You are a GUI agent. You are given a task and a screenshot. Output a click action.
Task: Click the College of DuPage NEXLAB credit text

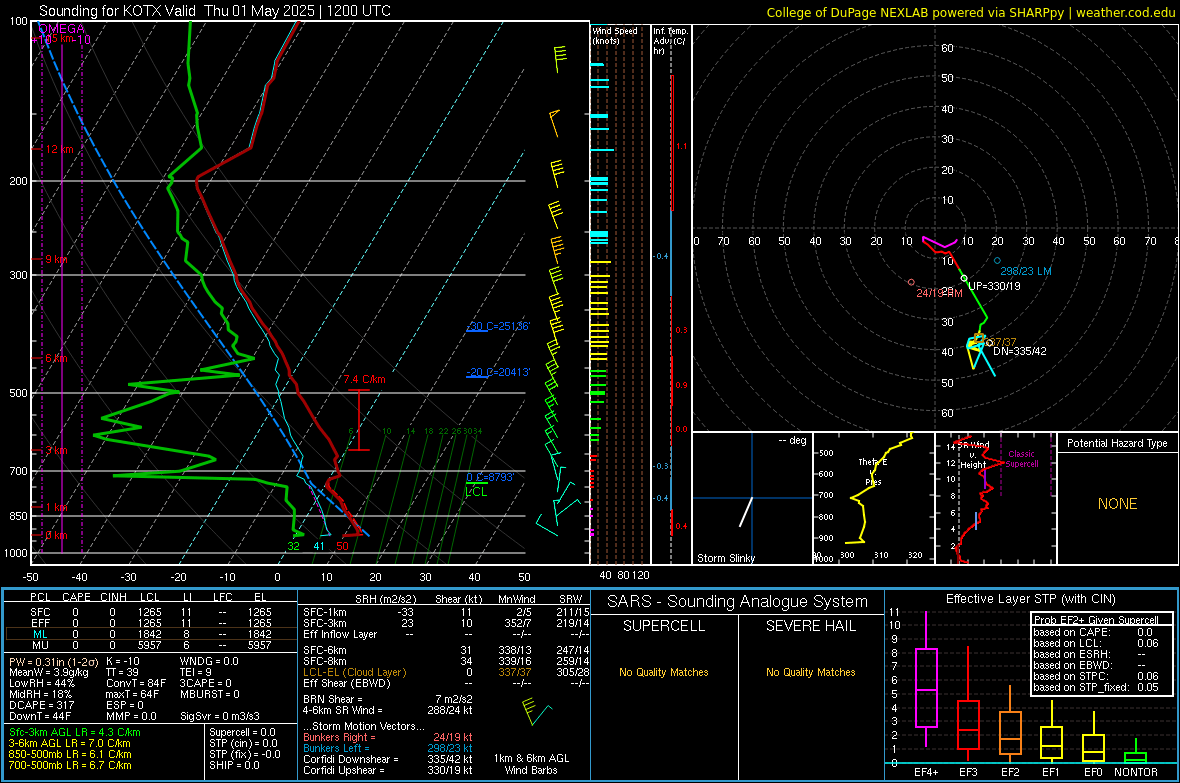(971, 12)
